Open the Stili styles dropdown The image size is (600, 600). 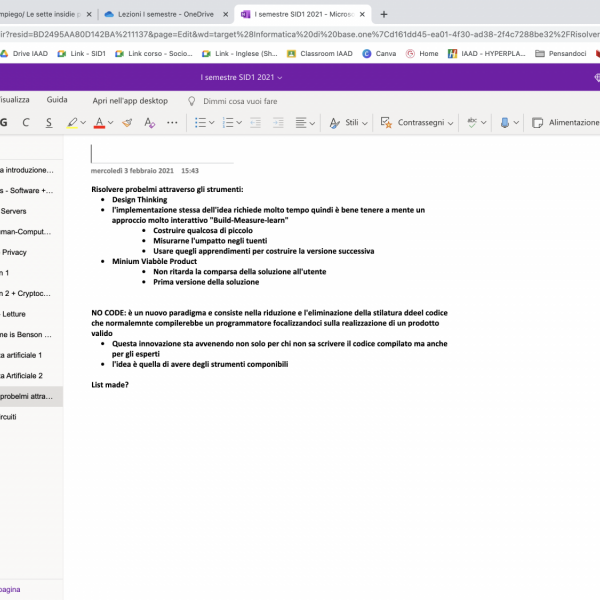pos(348,122)
